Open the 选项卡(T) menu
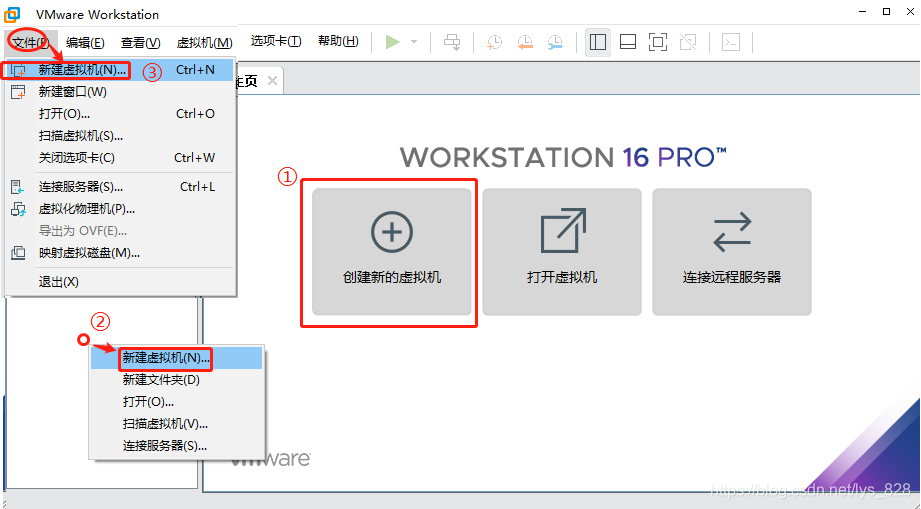 click(276, 41)
